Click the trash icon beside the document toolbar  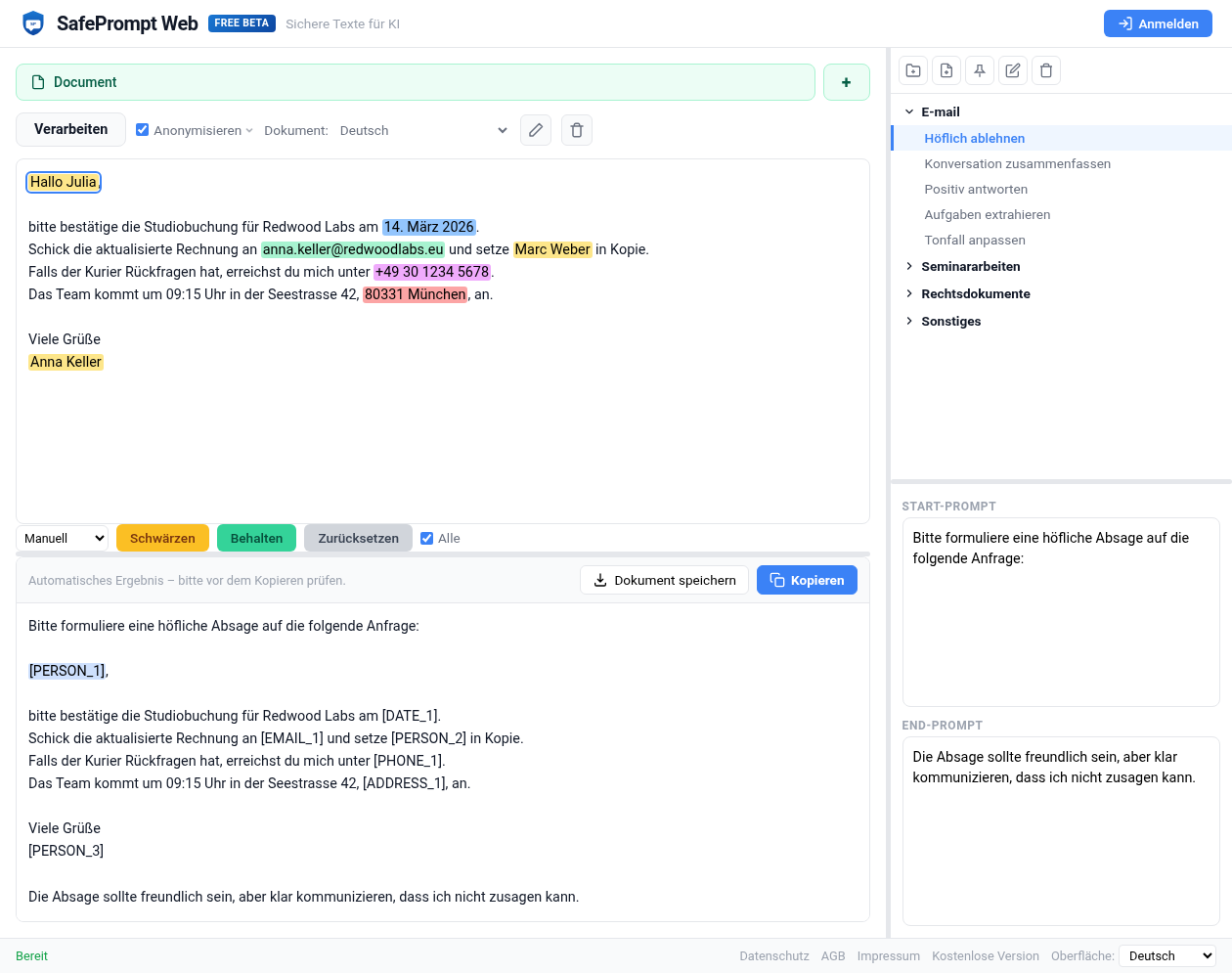(x=577, y=130)
